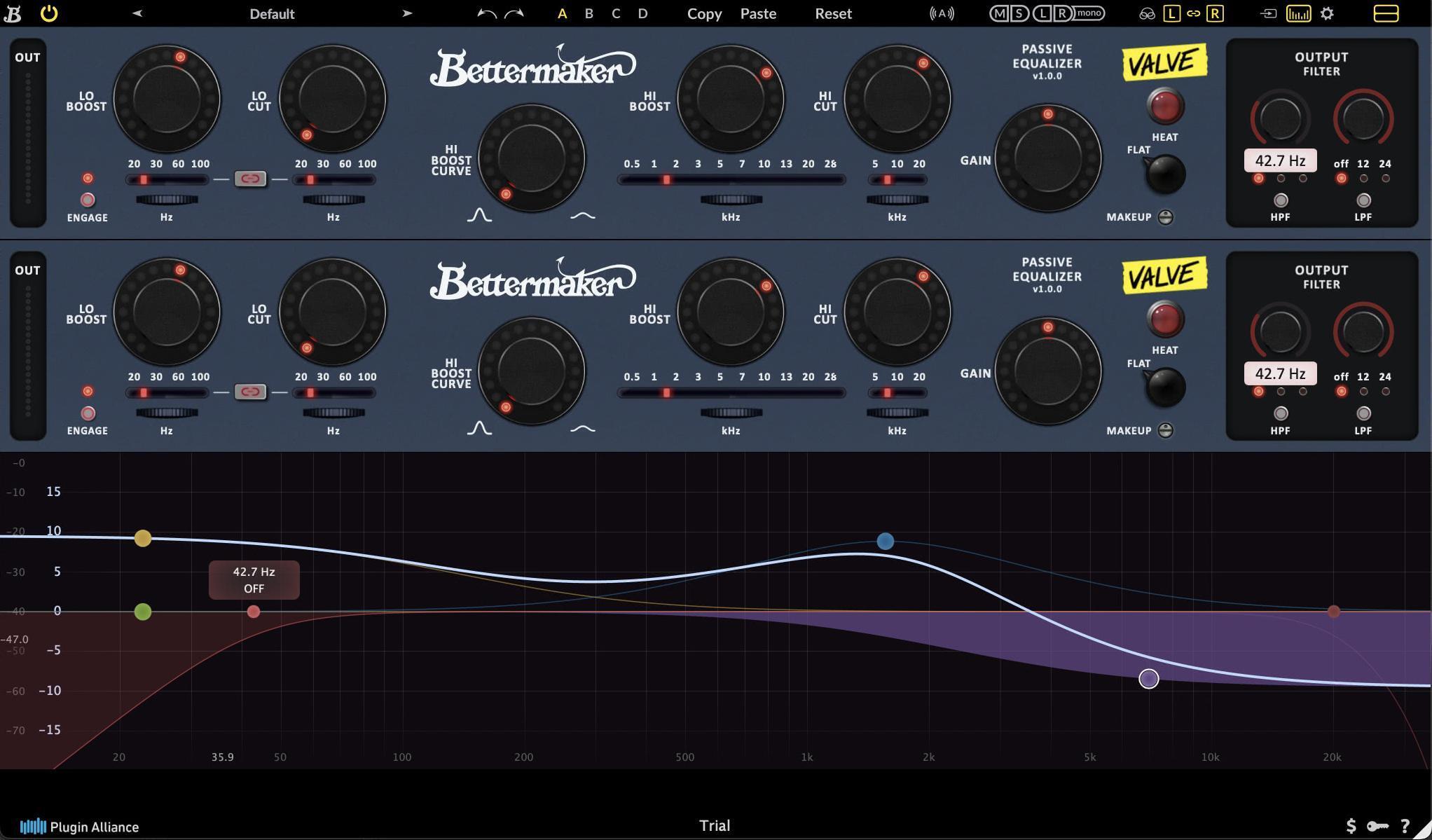Select top channel LPF 12 slope
1432x840 pixels.
1363,179
